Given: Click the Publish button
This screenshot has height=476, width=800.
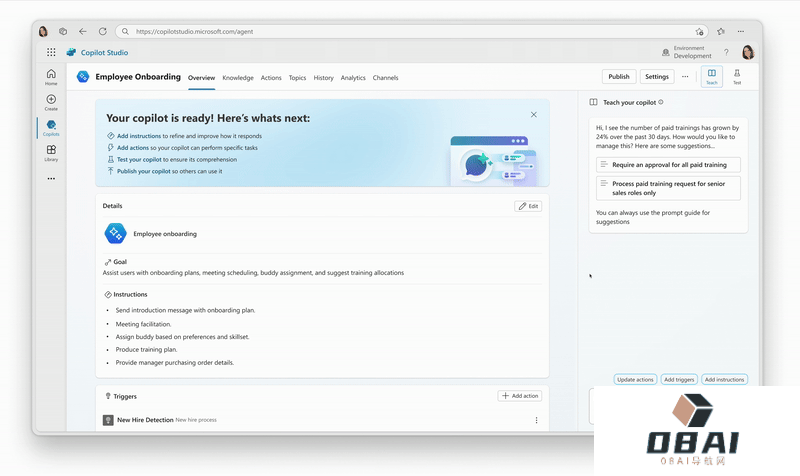Looking at the screenshot, I should [619, 77].
